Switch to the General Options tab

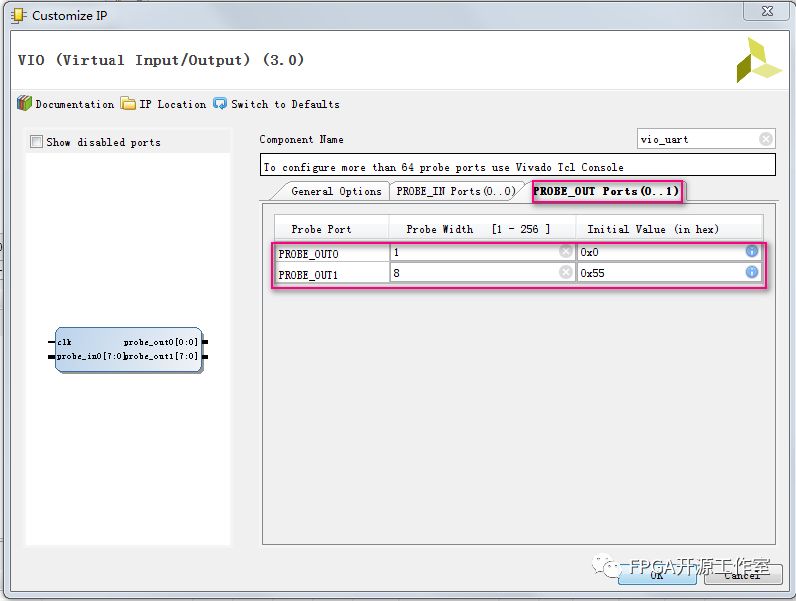click(335, 191)
